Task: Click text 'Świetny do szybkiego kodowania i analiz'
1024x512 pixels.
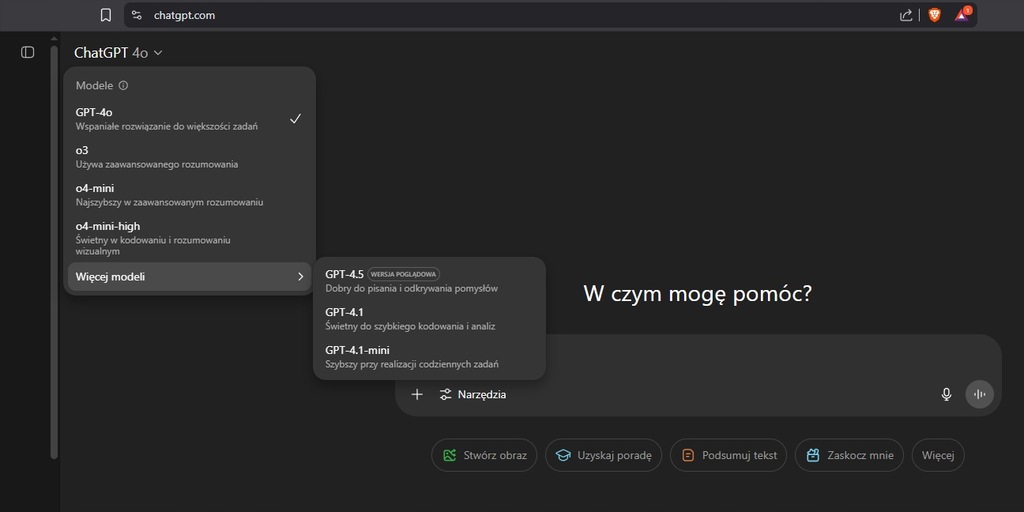Action: coord(410,326)
